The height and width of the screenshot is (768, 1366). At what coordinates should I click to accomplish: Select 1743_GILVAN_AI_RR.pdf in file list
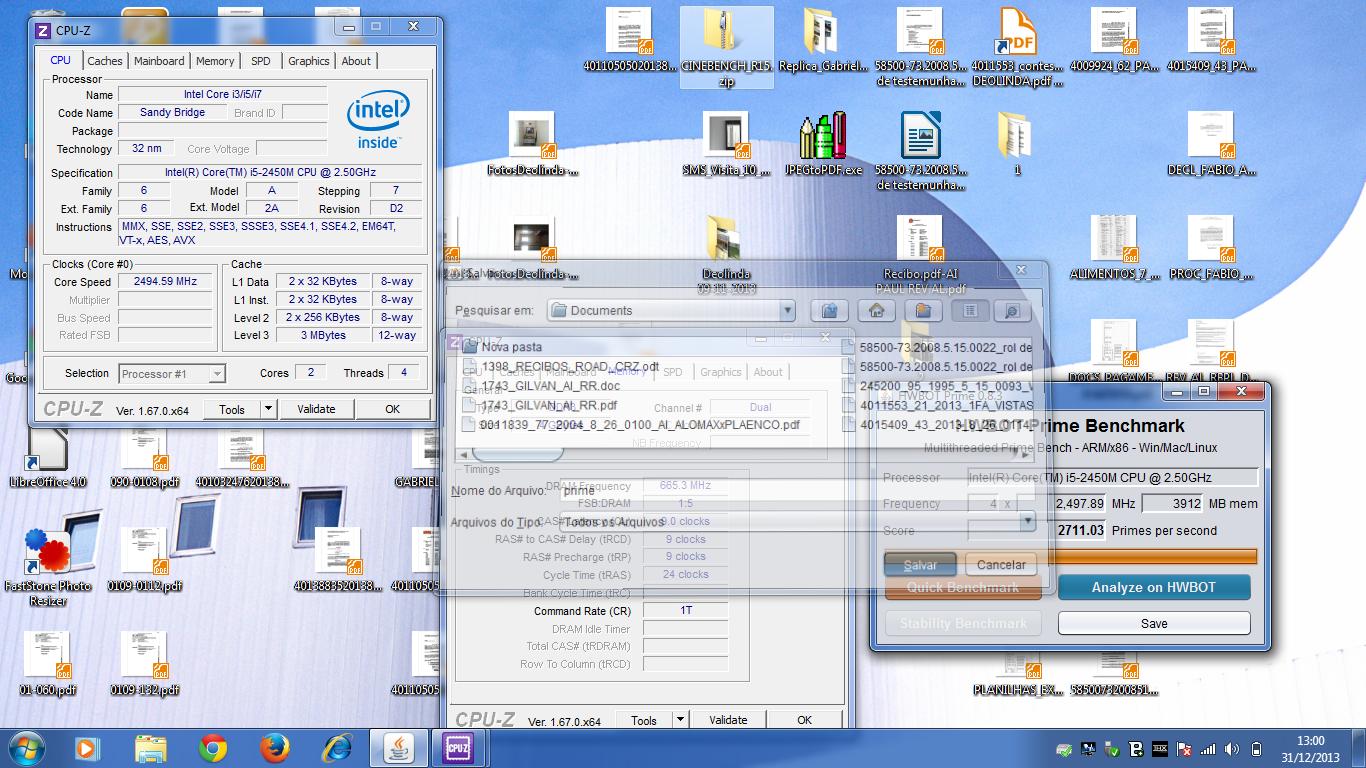pyautogui.click(x=540, y=405)
